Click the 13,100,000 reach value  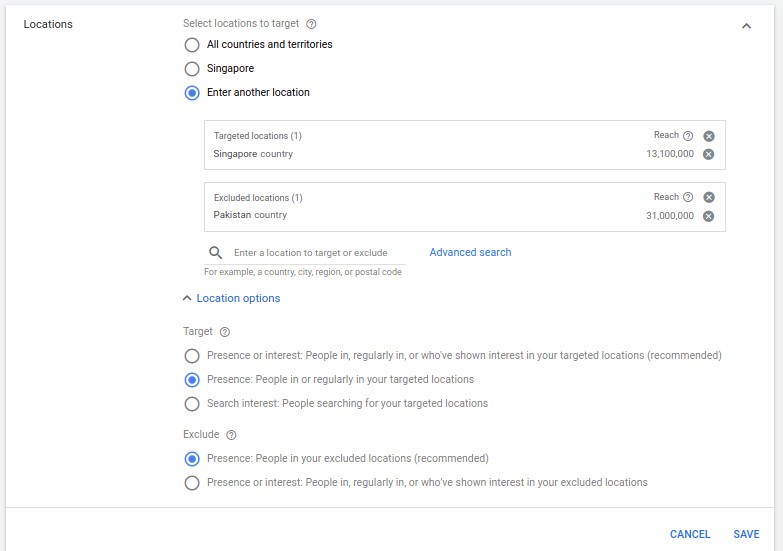tap(670, 154)
